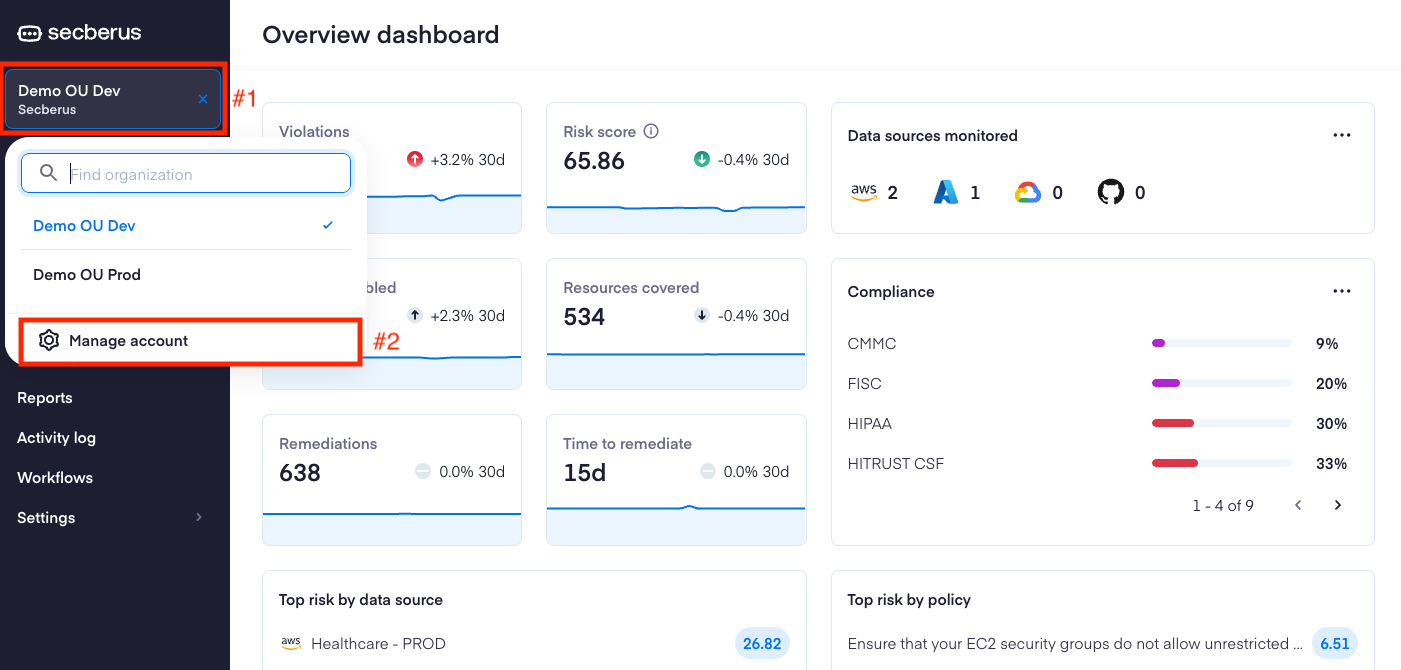Open Workflows in the sidebar
The image size is (1401, 670).
pos(55,478)
